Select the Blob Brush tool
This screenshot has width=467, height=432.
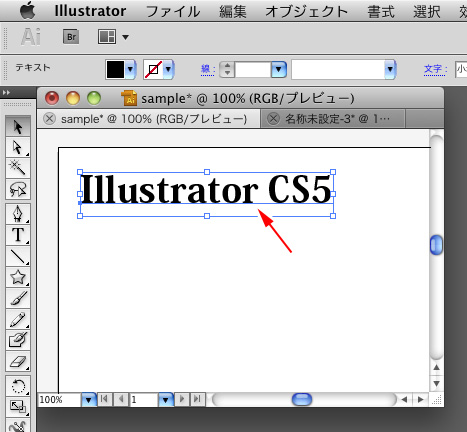(x=18, y=340)
